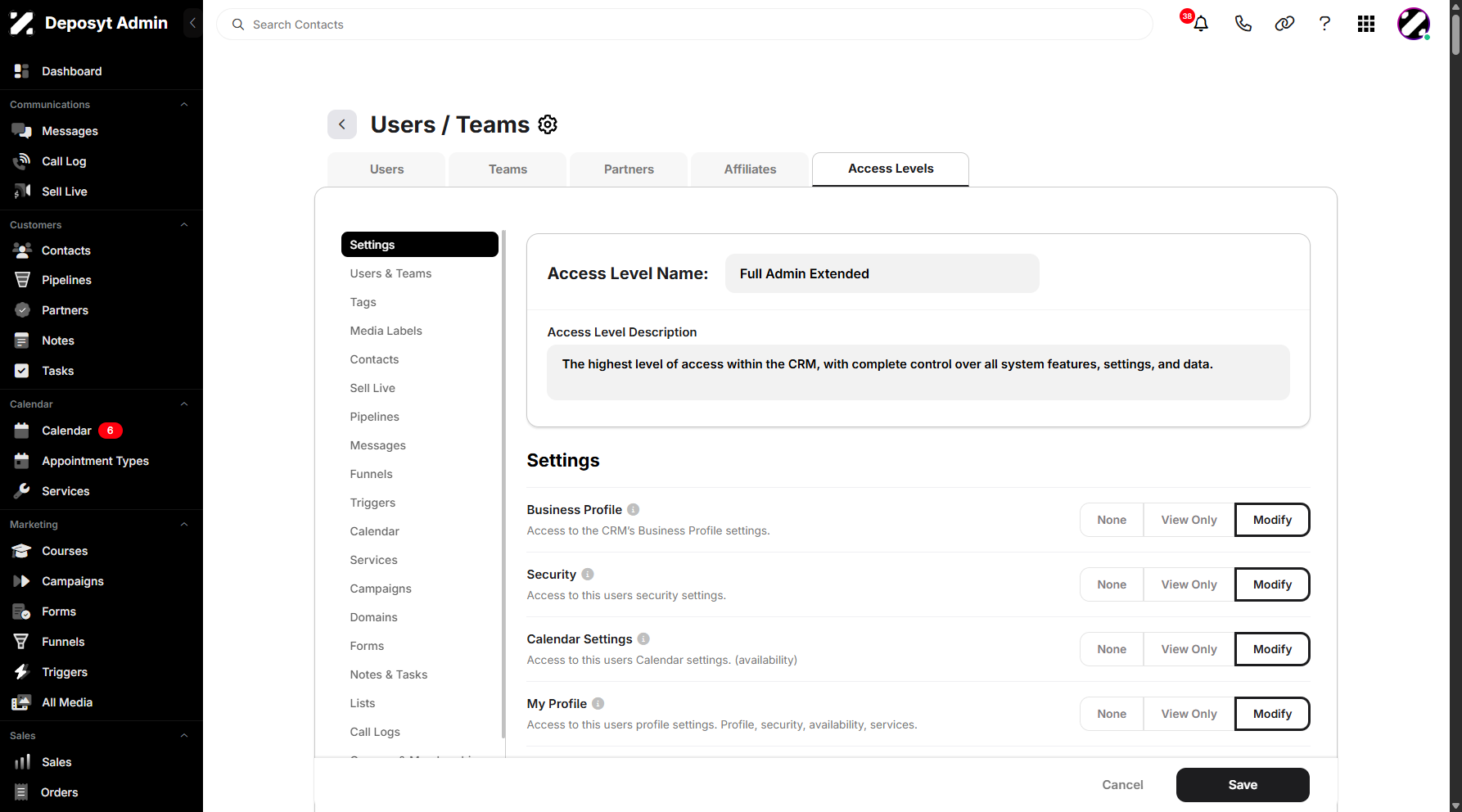Collapse the Sales sidebar section
The width and height of the screenshot is (1462, 812).
point(184,736)
